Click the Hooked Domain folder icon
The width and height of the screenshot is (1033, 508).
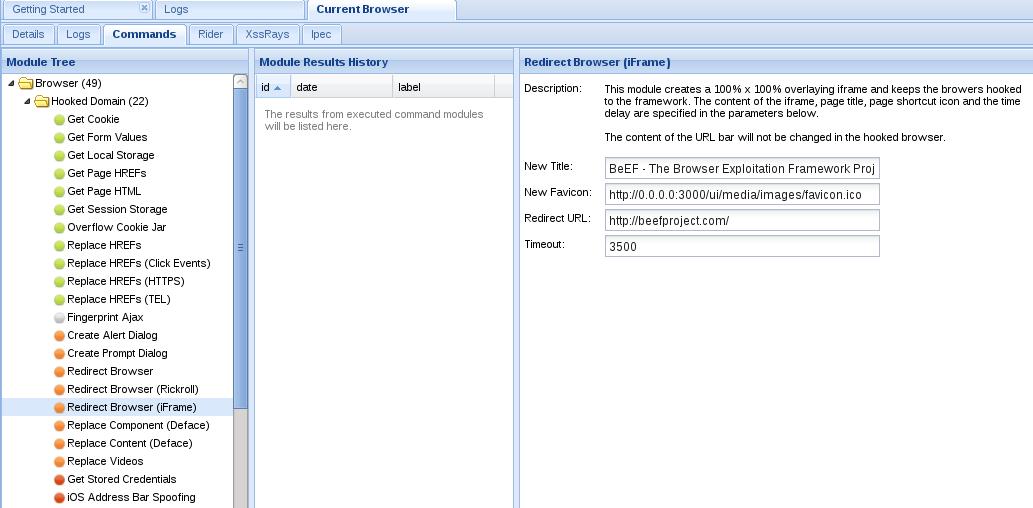click(42, 102)
